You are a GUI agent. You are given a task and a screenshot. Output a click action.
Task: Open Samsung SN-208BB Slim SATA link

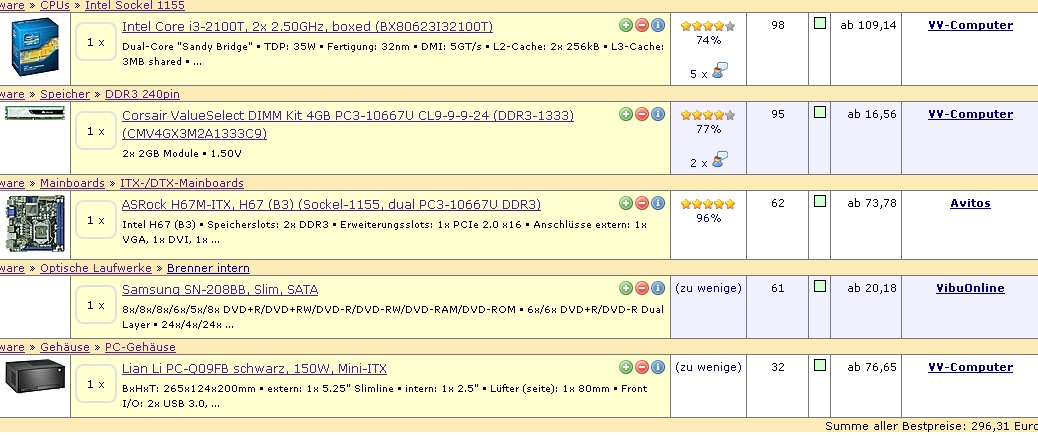[x=220, y=289]
